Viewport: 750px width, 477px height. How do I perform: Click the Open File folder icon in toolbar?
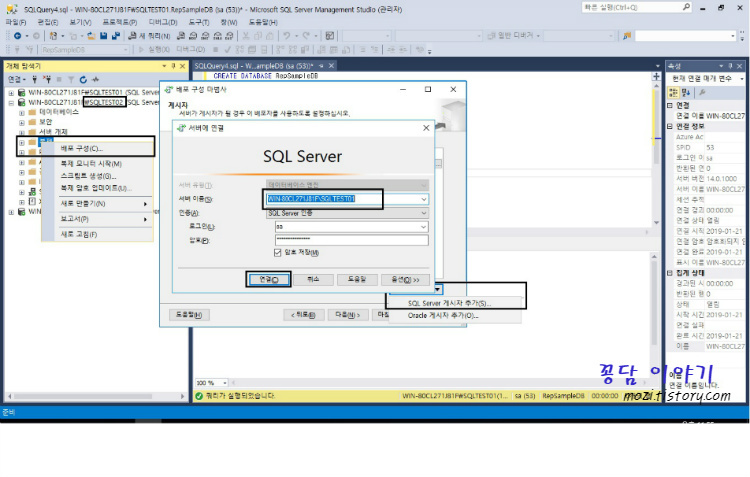91,36
